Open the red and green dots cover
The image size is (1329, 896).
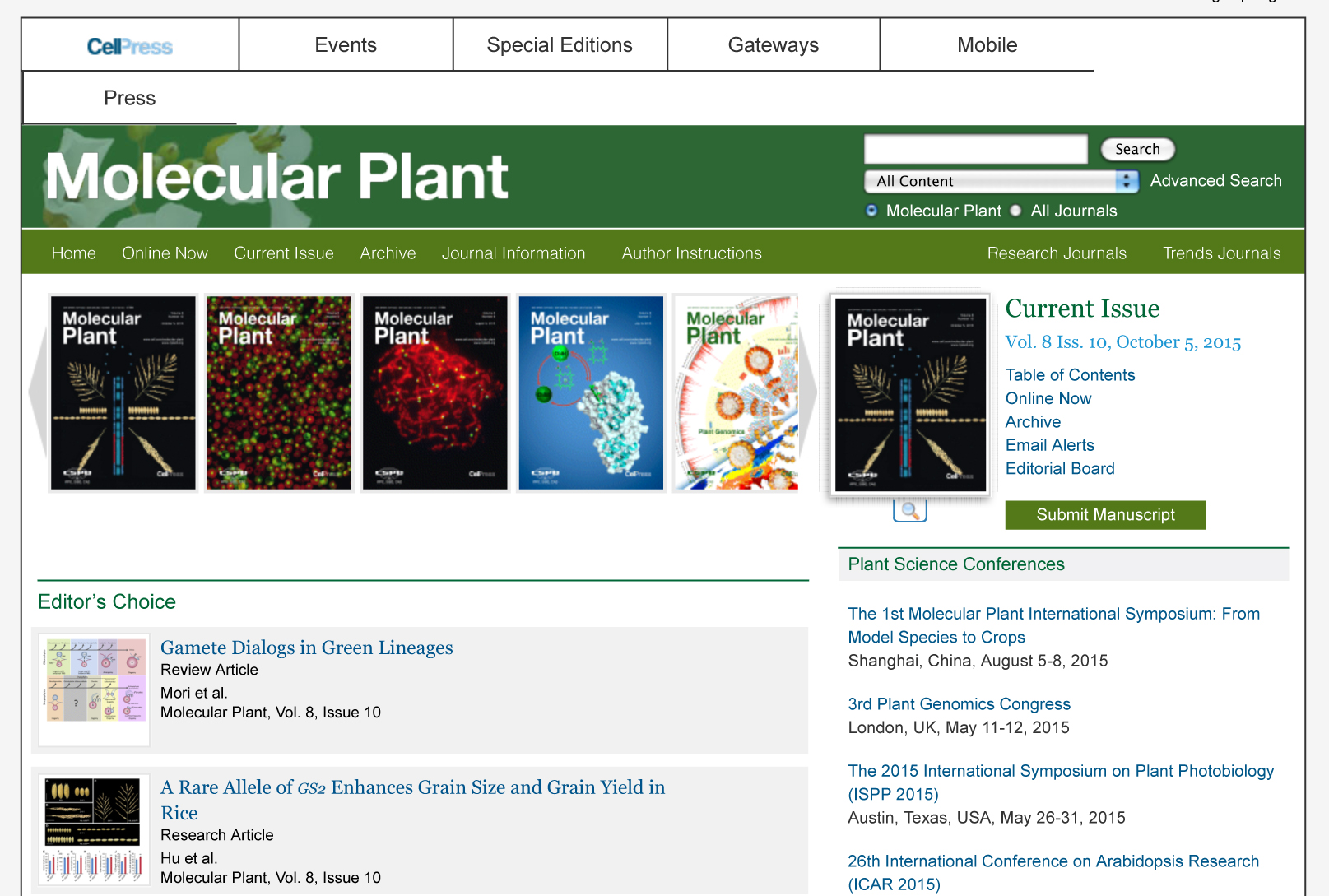(279, 392)
